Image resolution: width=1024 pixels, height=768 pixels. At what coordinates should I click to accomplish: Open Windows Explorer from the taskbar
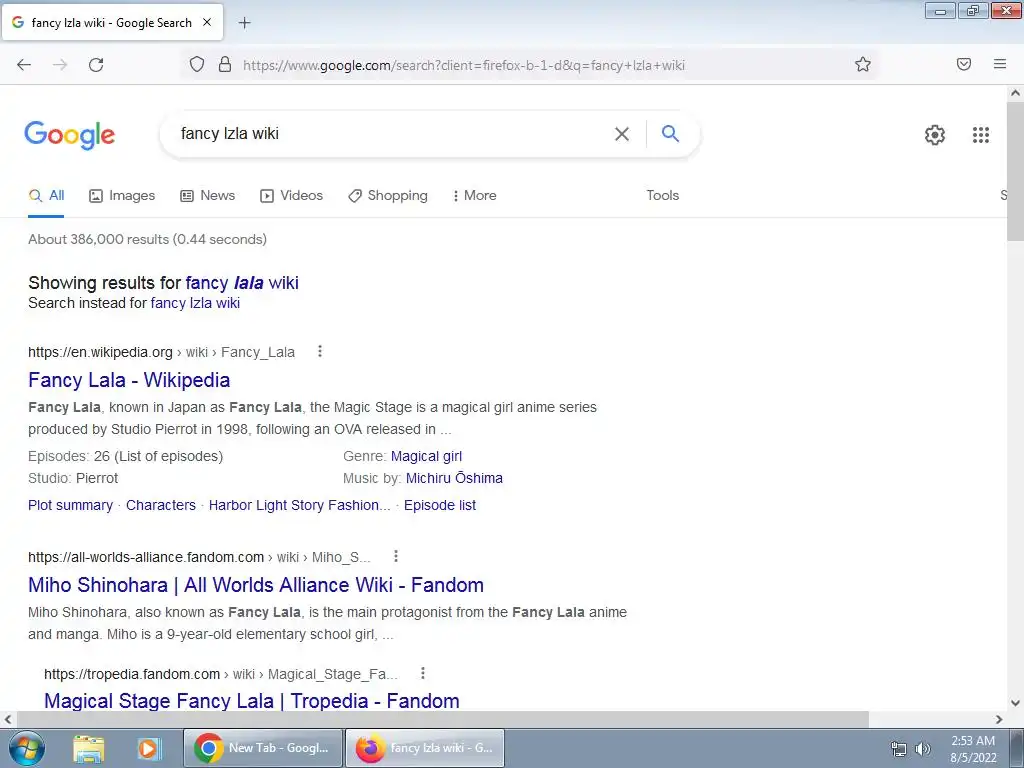point(89,748)
